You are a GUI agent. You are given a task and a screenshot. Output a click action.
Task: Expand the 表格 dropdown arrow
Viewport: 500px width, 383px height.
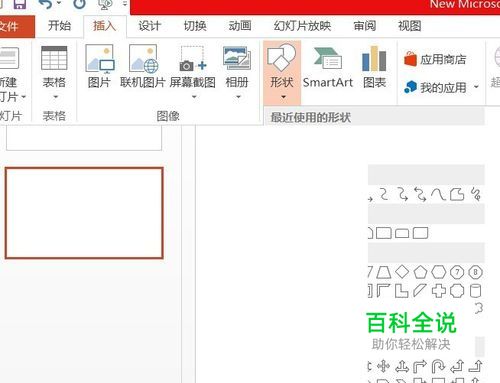[x=55, y=97]
